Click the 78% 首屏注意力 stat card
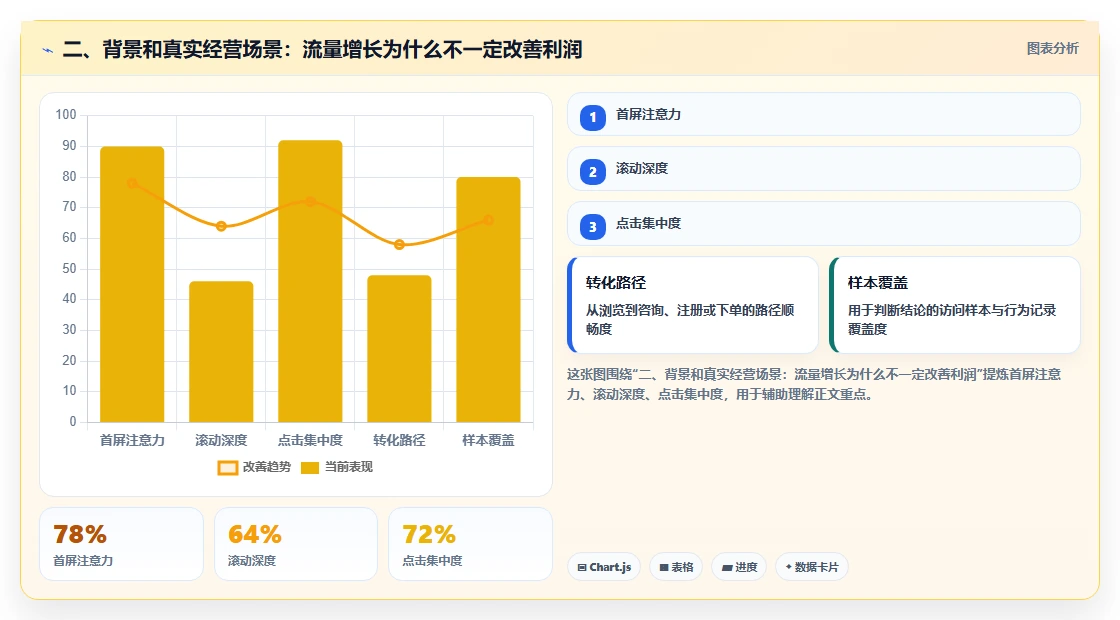 [x=121, y=544]
